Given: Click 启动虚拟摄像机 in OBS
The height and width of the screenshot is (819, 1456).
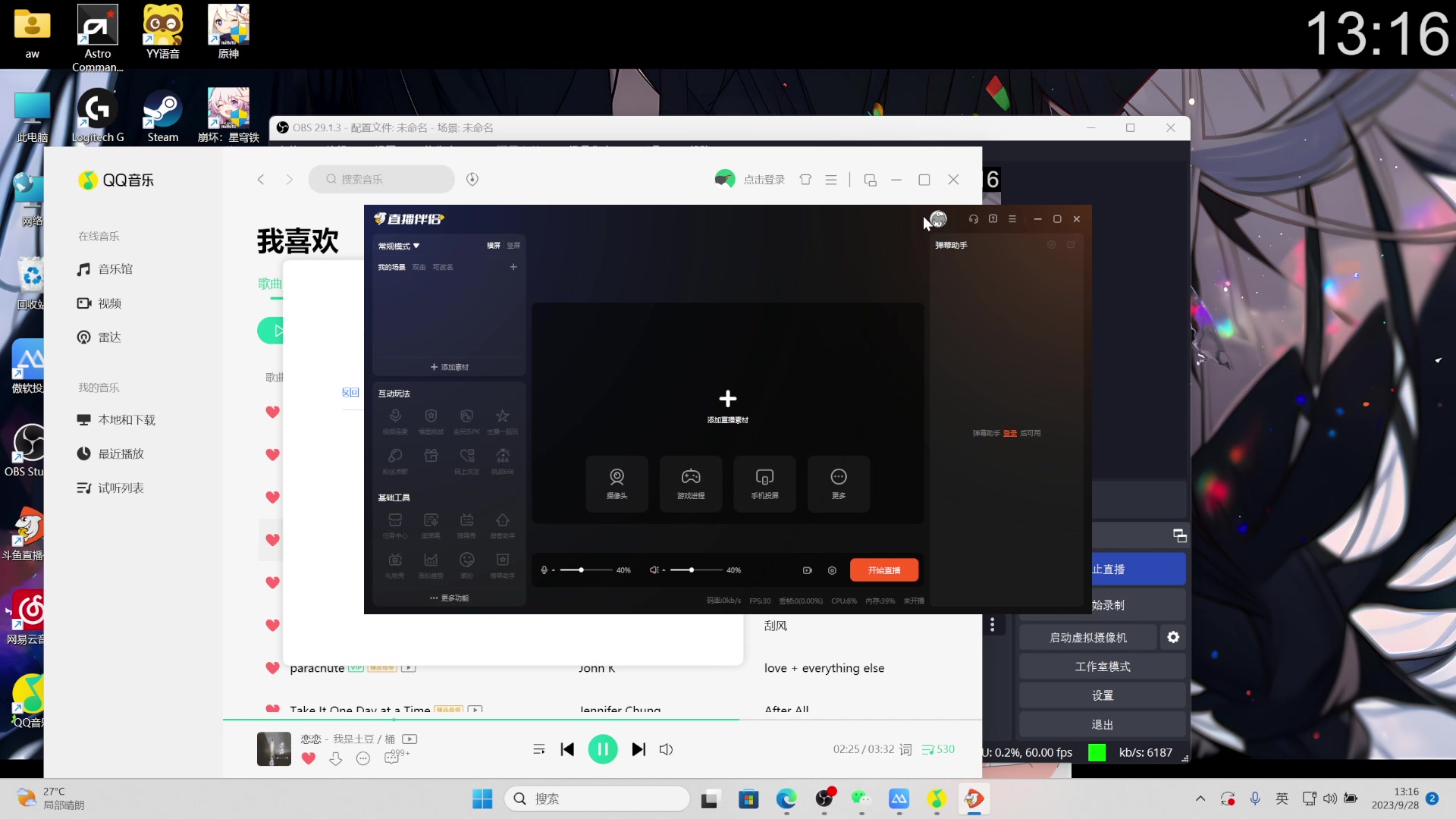Looking at the screenshot, I should [1087, 638].
